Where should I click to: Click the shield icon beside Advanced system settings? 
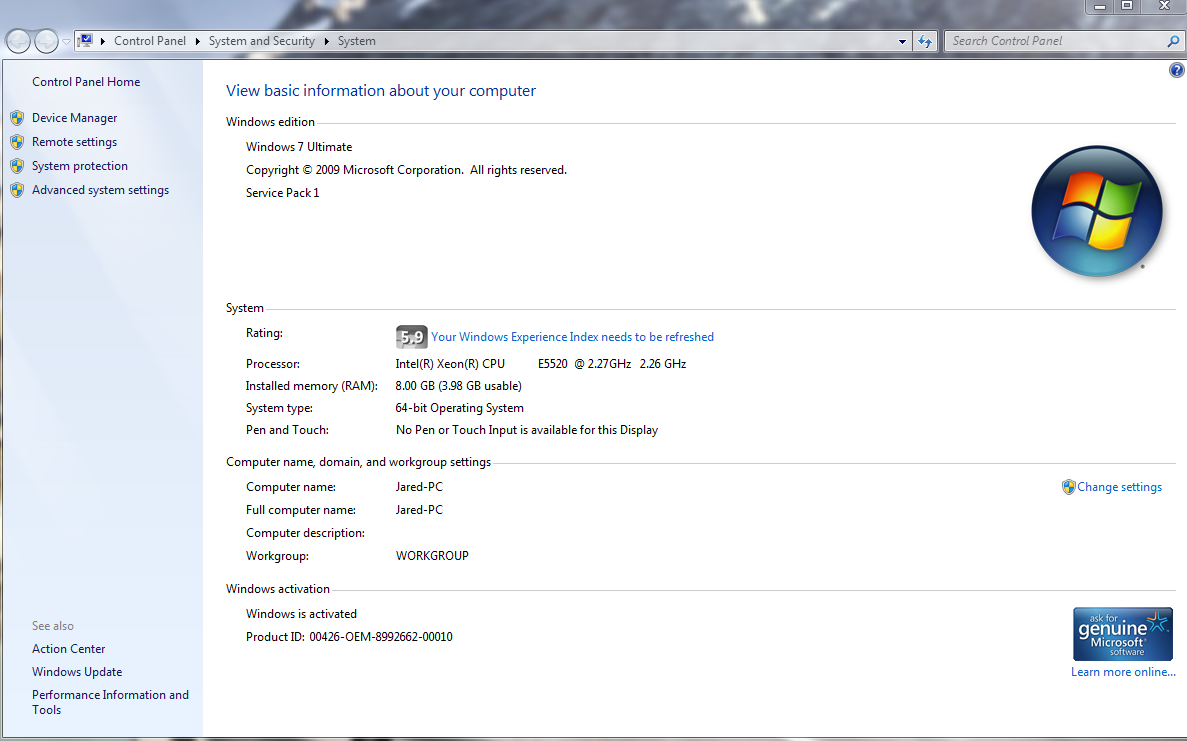(17, 190)
